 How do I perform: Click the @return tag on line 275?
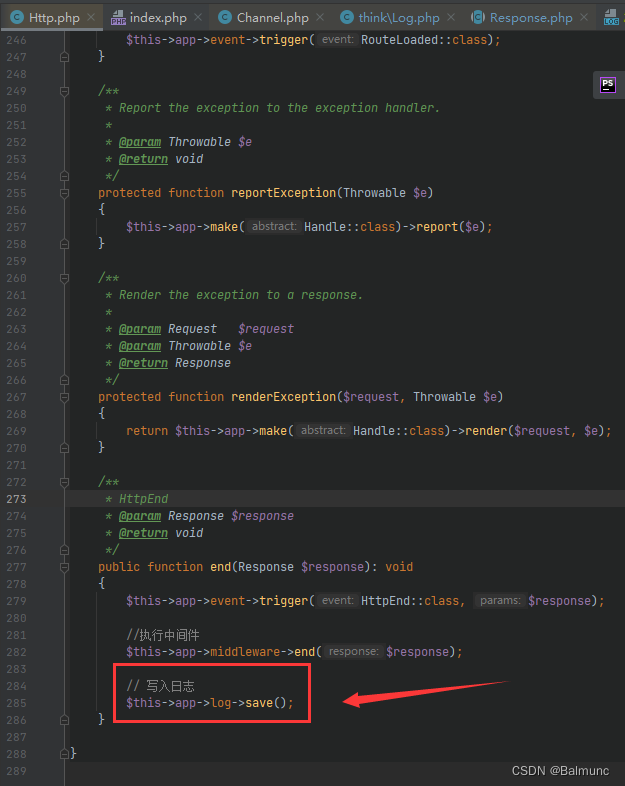[143, 533]
